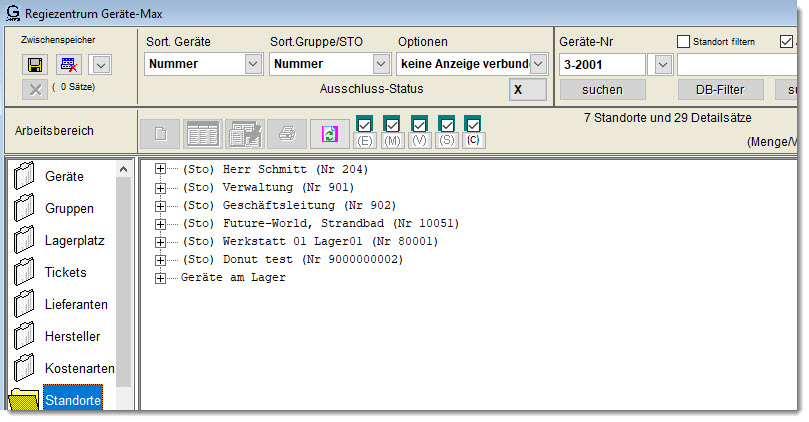Toggle the (V) checkbox
809x422 pixels.
[419, 125]
